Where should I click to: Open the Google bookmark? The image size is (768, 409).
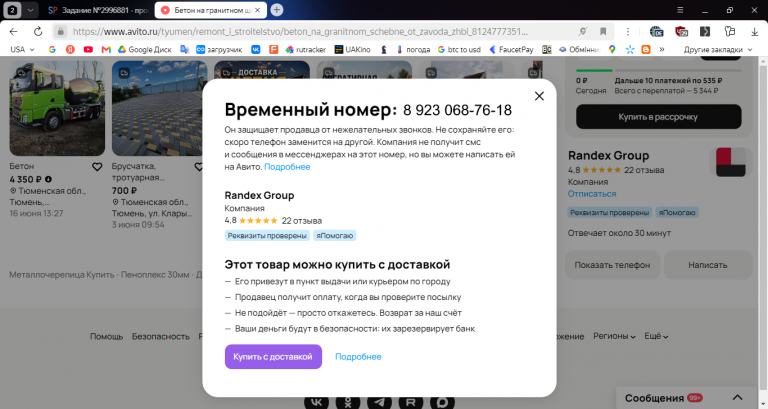pyautogui.click(x=52, y=49)
